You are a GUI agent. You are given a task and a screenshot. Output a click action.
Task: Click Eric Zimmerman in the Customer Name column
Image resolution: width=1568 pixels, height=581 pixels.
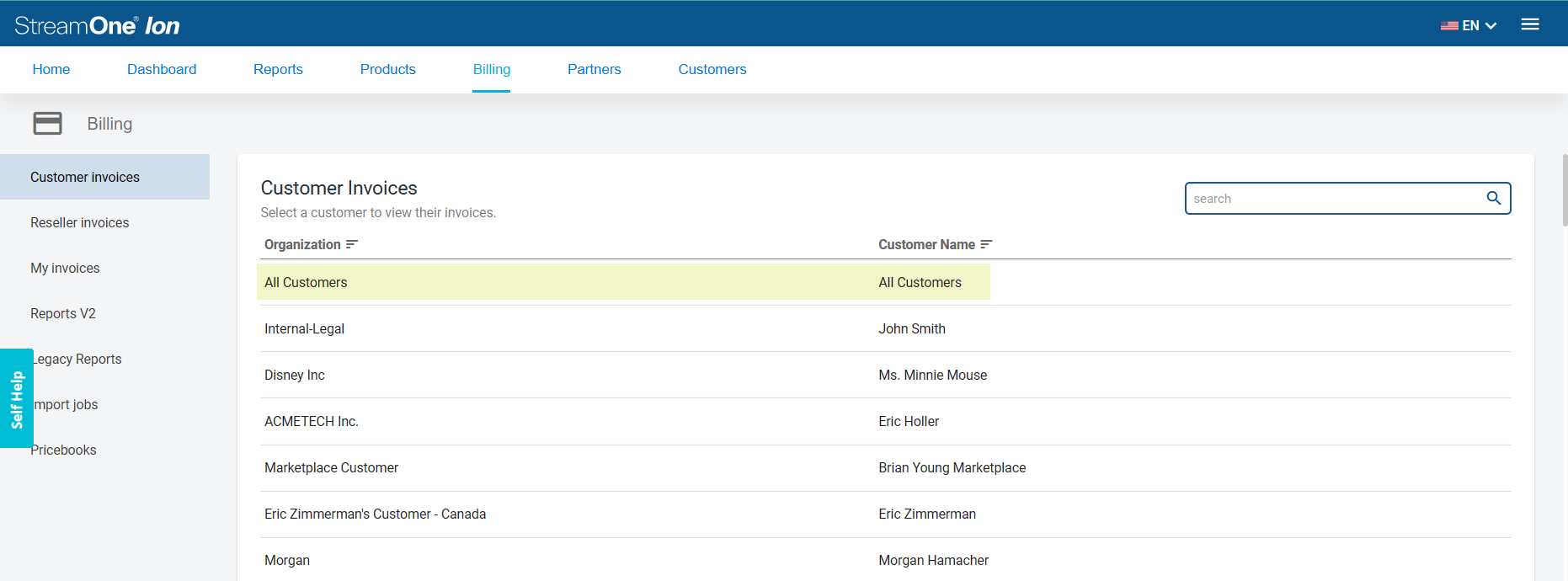(927, 514)
